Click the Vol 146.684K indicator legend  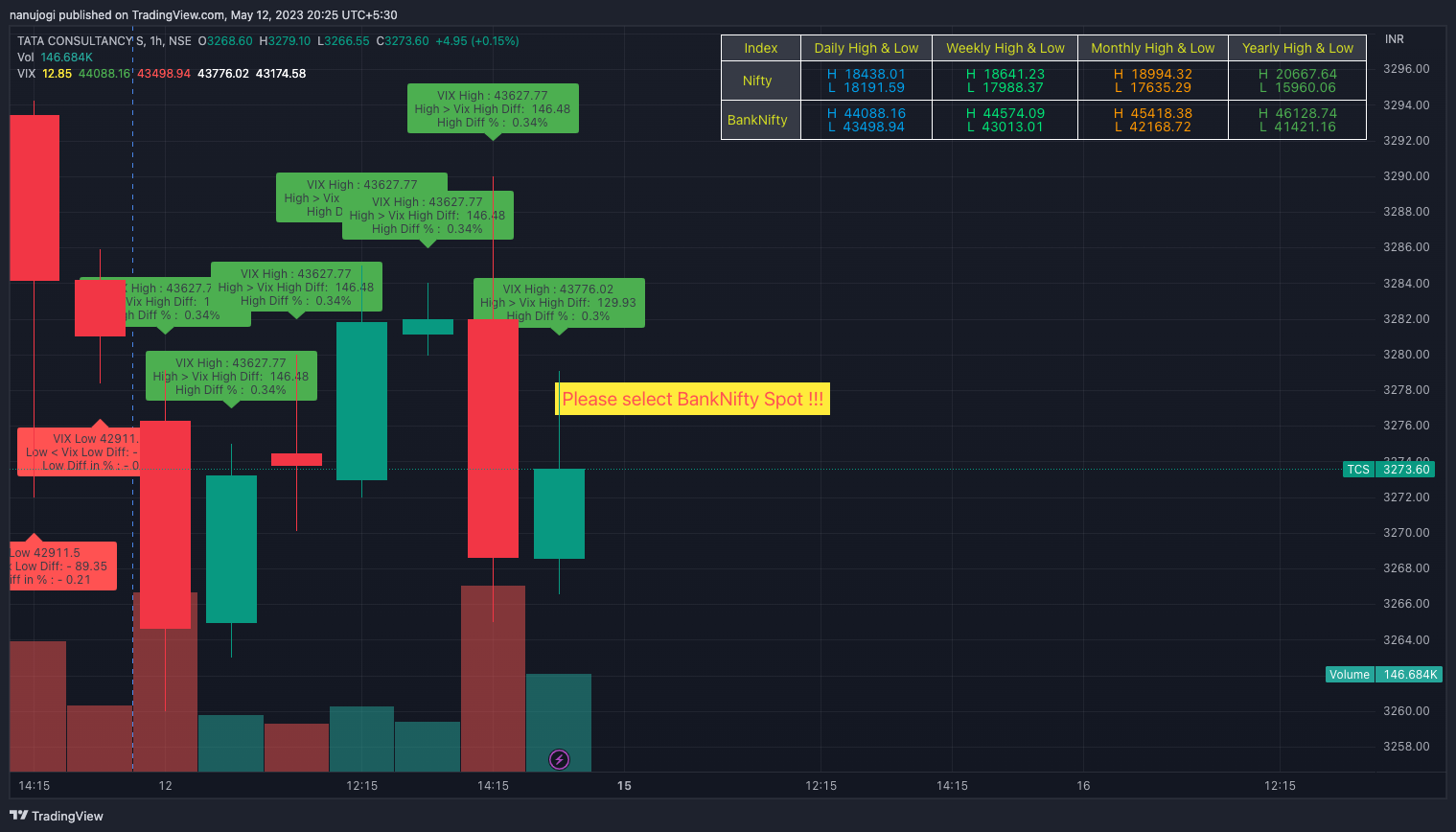55,58
